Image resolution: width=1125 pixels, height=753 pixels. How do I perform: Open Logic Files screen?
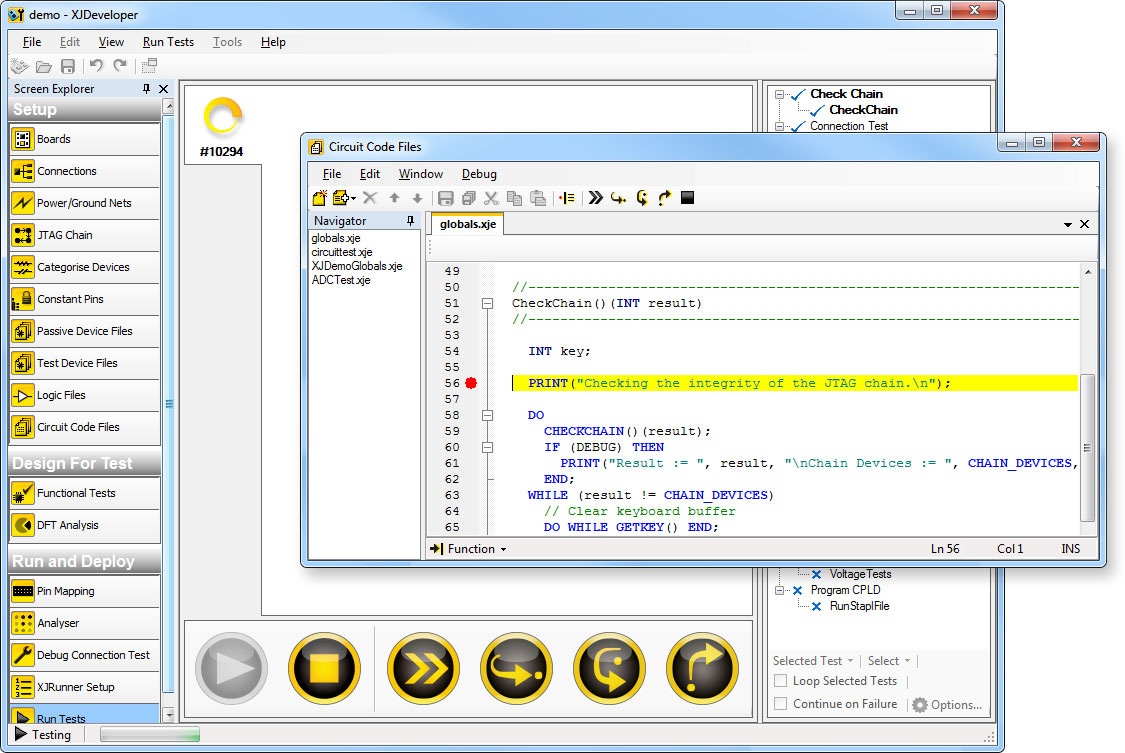(x=85, y=395)
